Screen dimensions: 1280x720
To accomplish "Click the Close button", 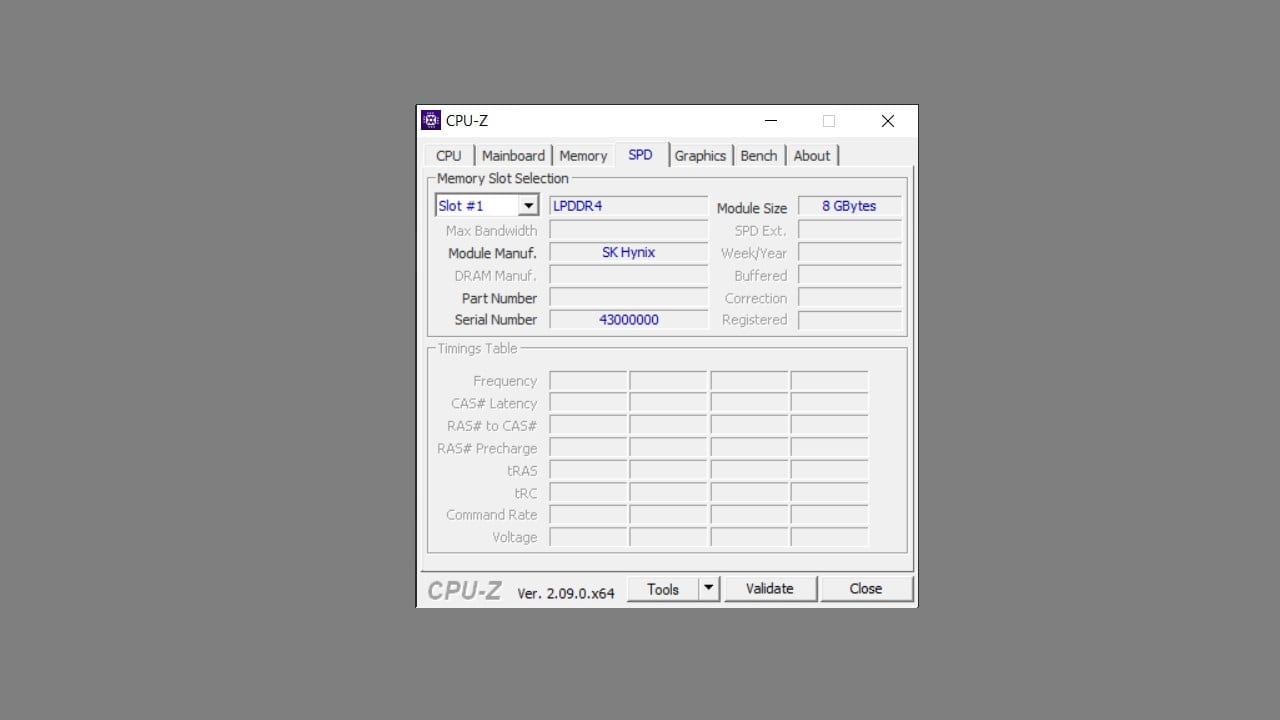I will [865, 588].
